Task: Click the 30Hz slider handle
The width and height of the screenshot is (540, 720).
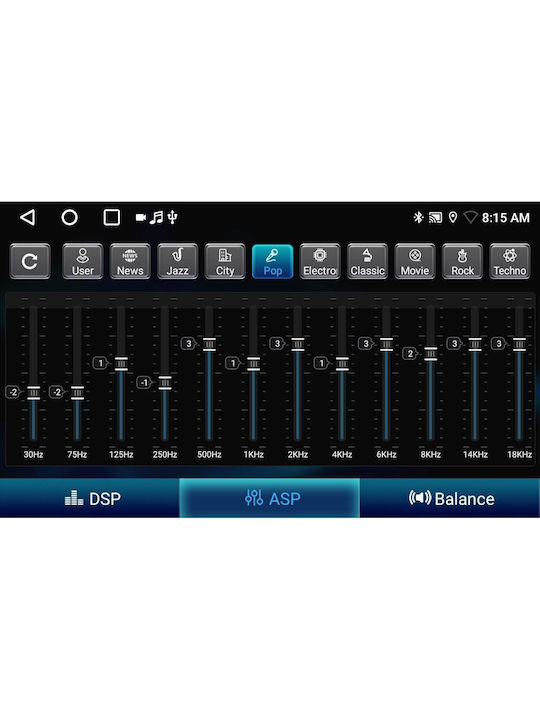Action: coord(34,393)
